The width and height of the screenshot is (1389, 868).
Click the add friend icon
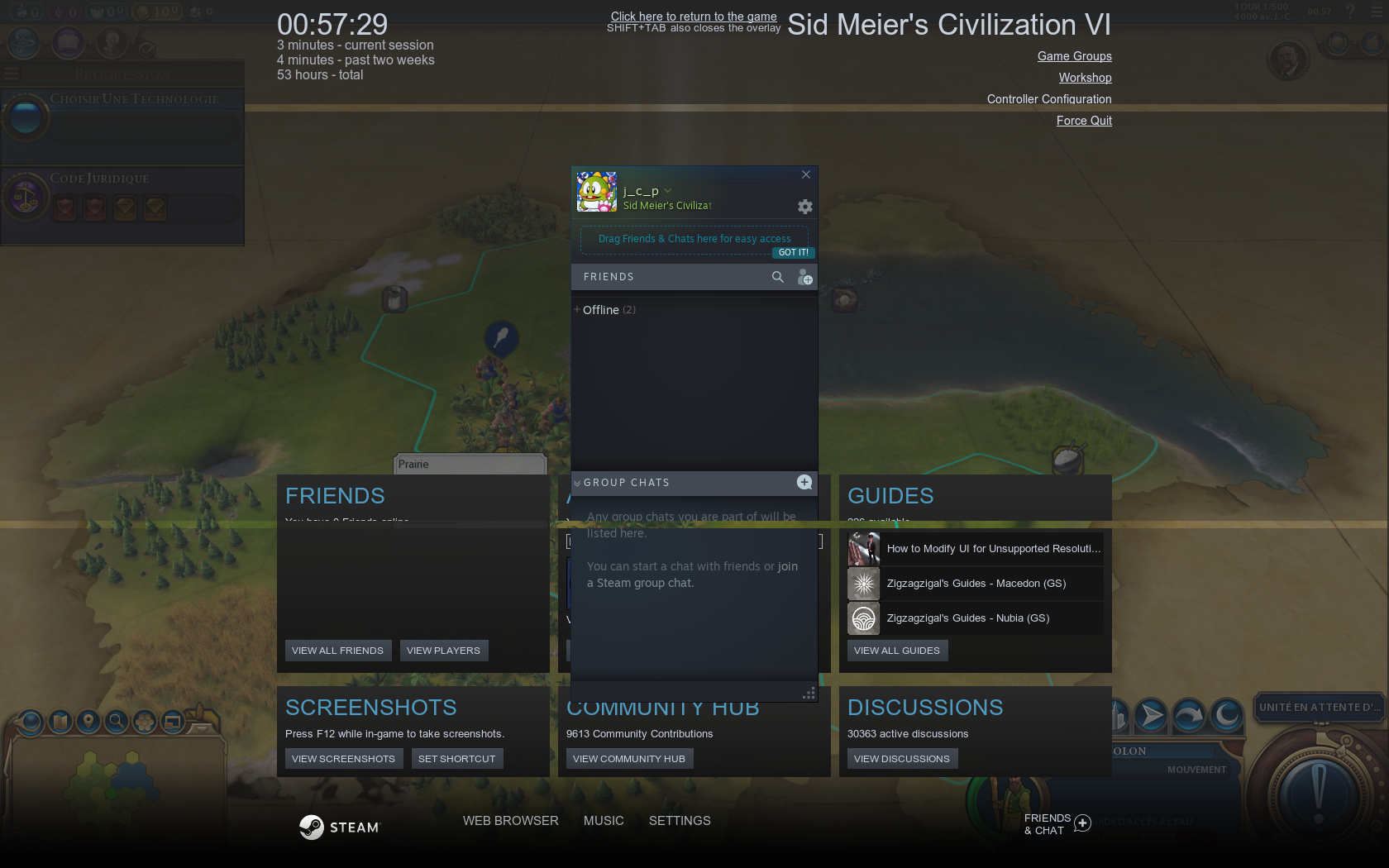click(804, 277)
